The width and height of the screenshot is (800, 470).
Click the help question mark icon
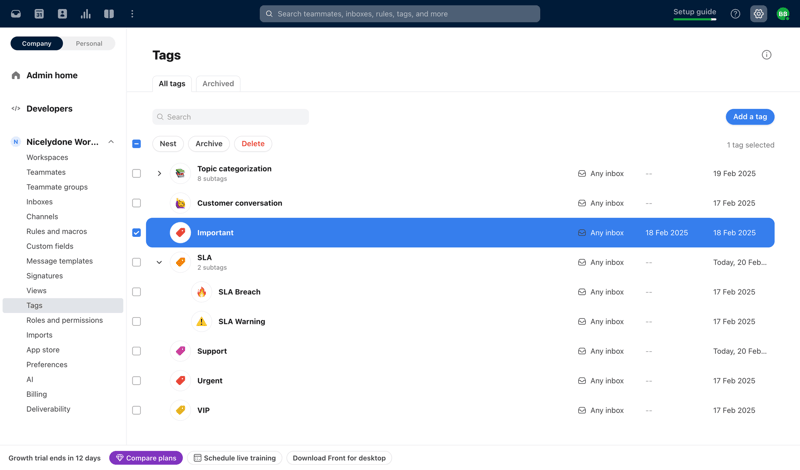point(735,14)
